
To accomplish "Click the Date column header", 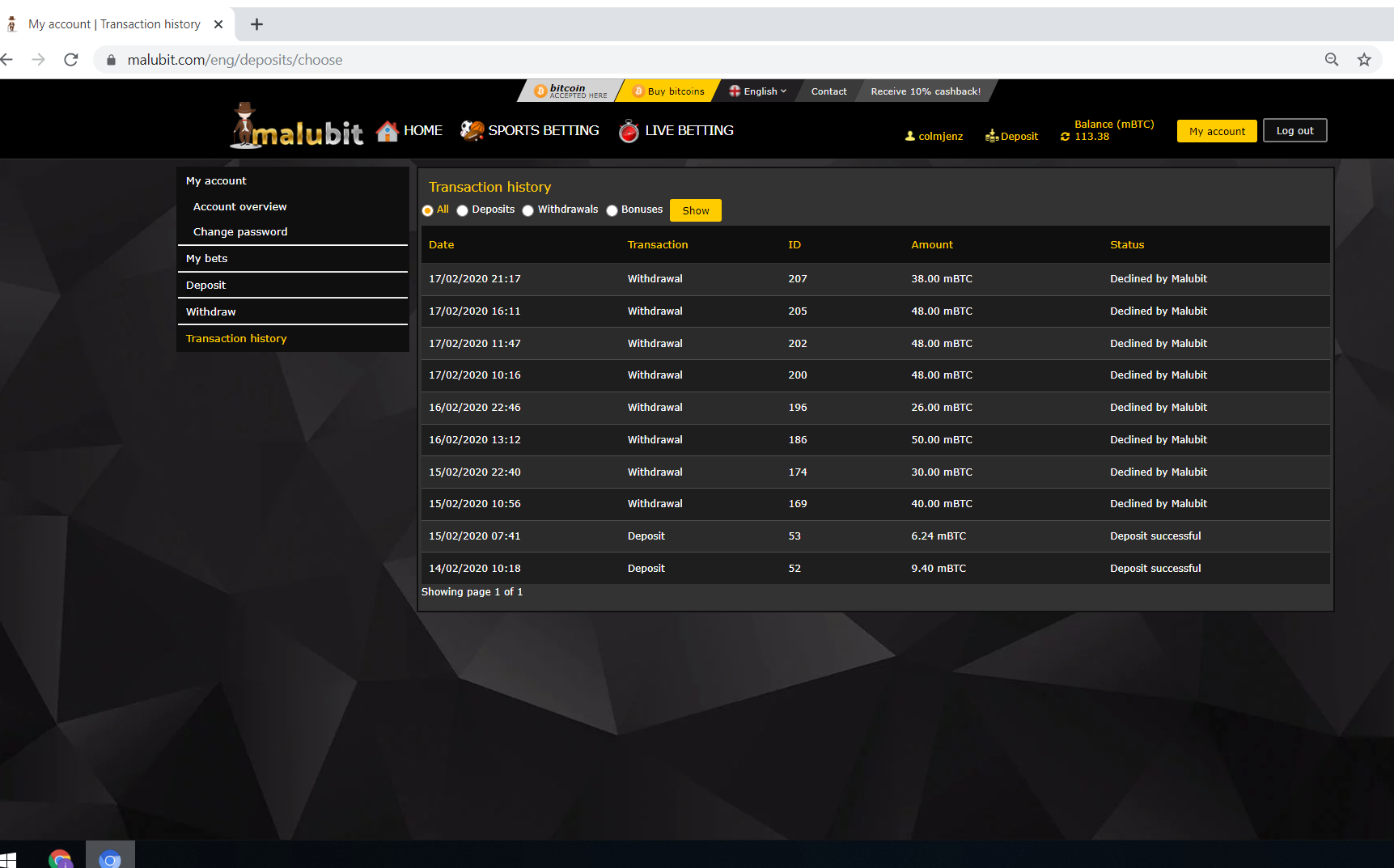I will pyautogui.click(x=442, y=245).
